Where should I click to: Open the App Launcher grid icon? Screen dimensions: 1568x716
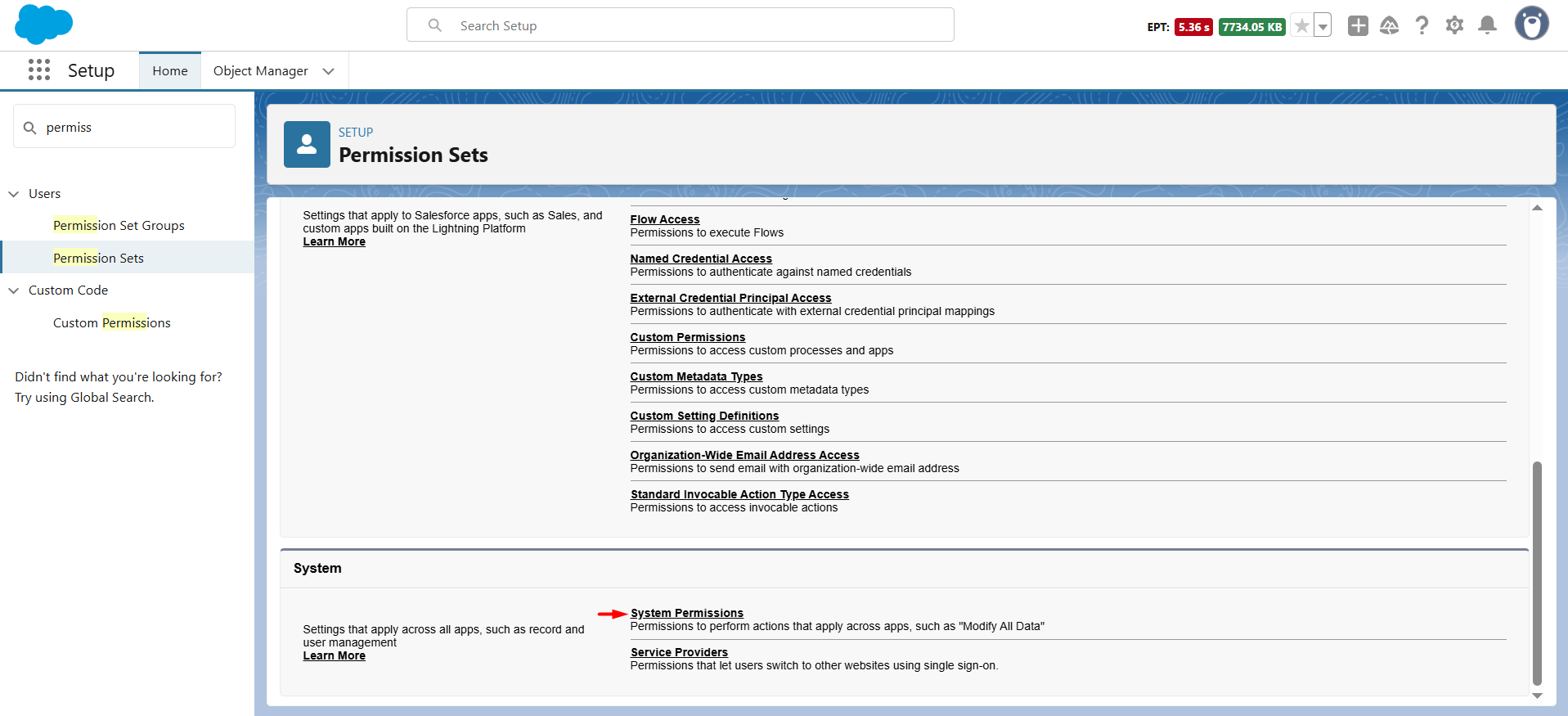(38, 70)
